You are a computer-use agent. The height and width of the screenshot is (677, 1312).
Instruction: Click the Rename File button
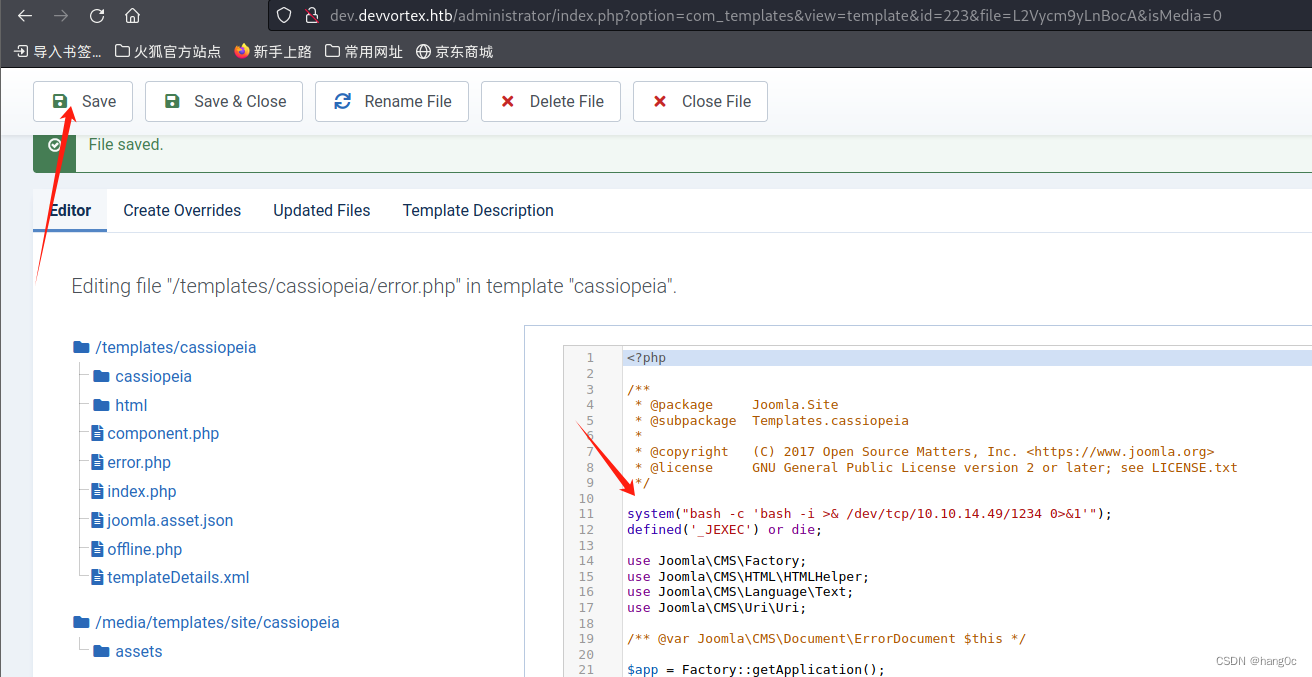[392, 101]
